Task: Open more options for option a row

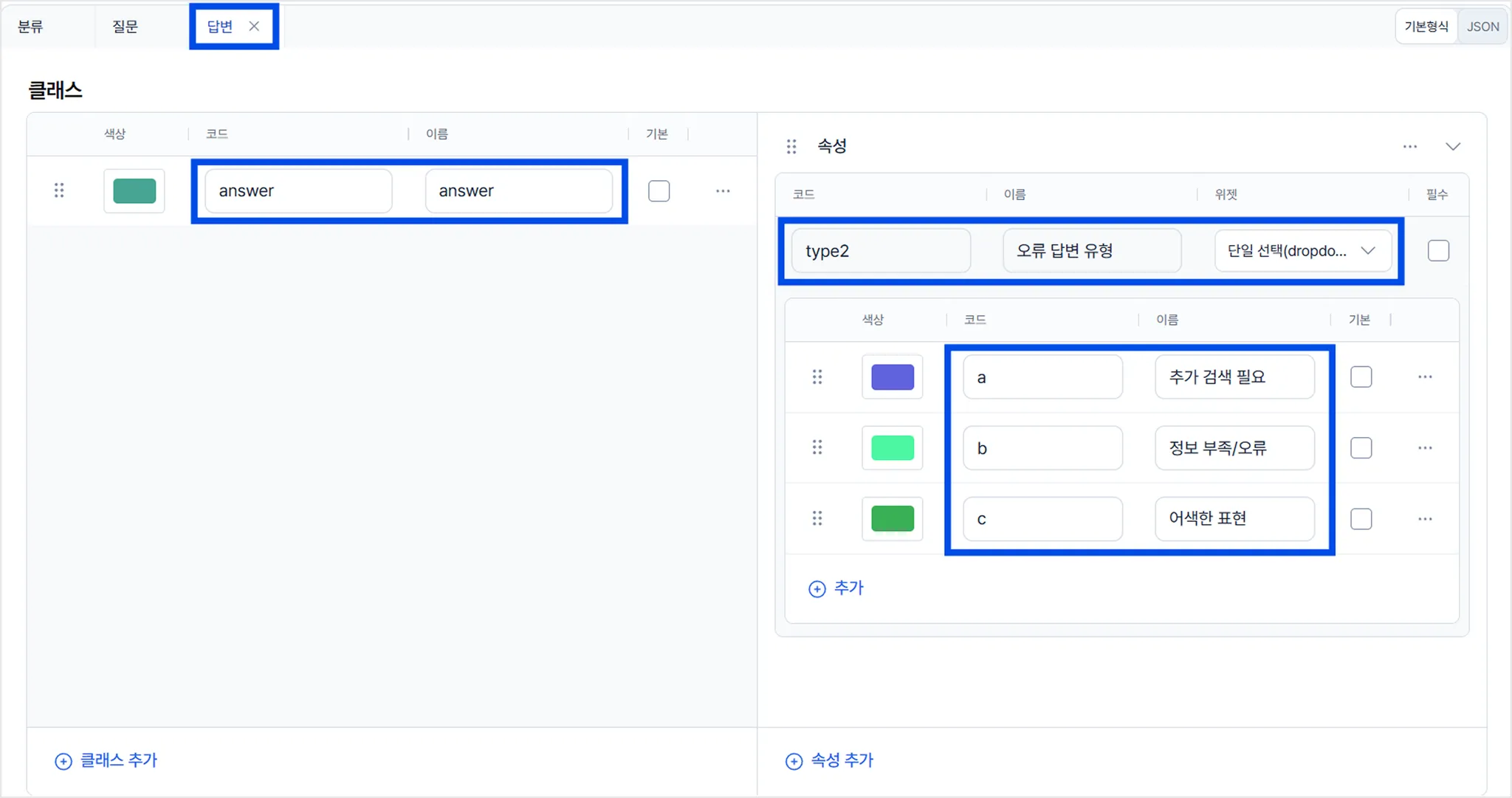Action: pos(1425,377)
